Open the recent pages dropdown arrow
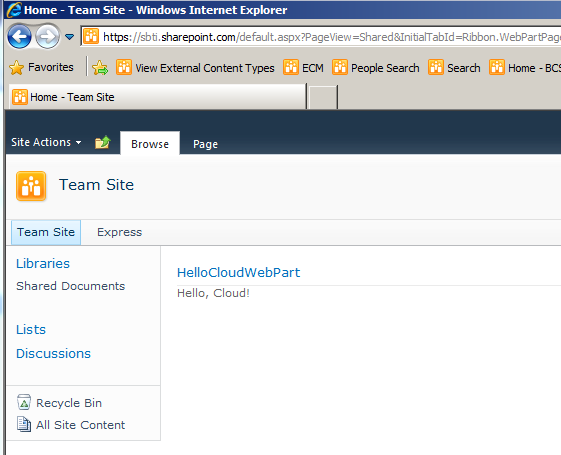Image resolution: width=561 pixels, height=455 pixels. tap(69, 36)
